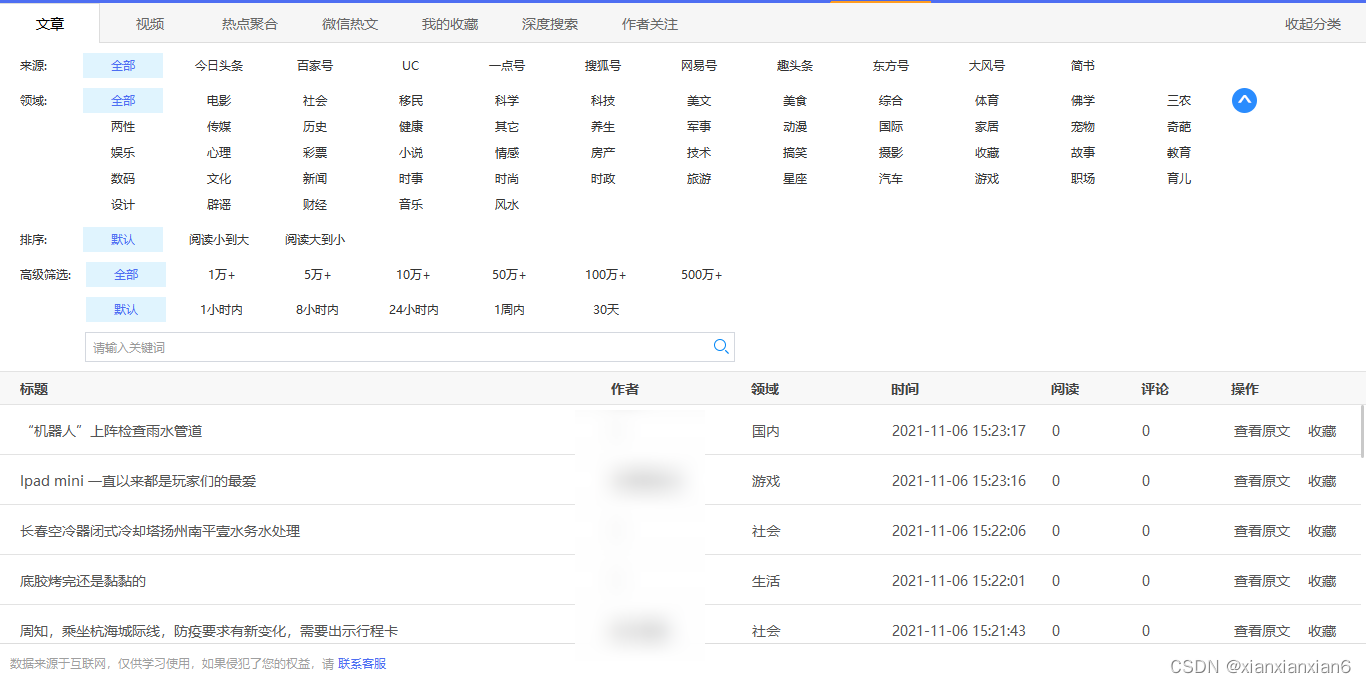Filter reads by 1万+
This screenshot has height=683, width=1366.
pyautogui.click(x=222, y=275)
